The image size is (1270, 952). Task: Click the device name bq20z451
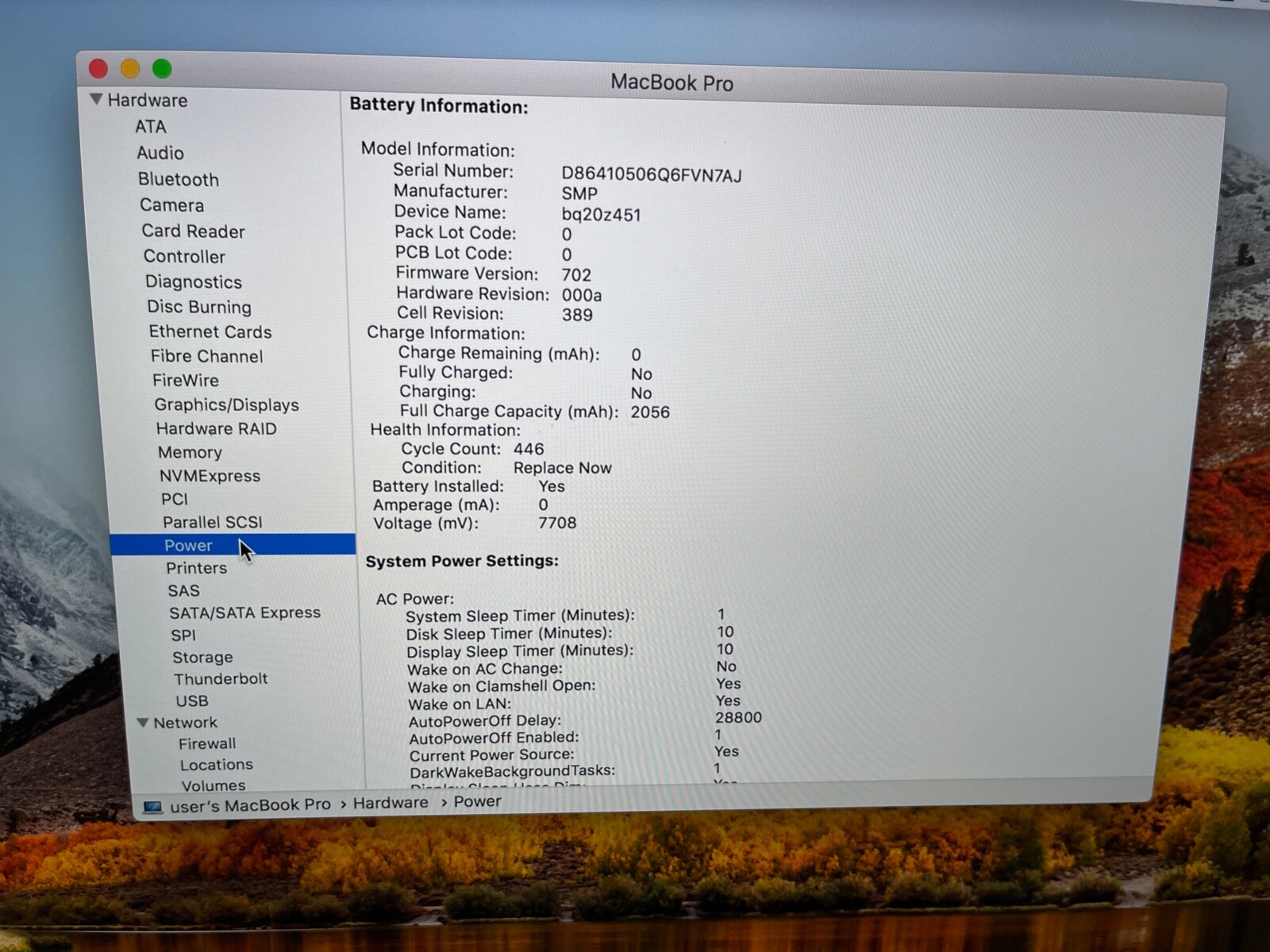[x=601, y=215]
